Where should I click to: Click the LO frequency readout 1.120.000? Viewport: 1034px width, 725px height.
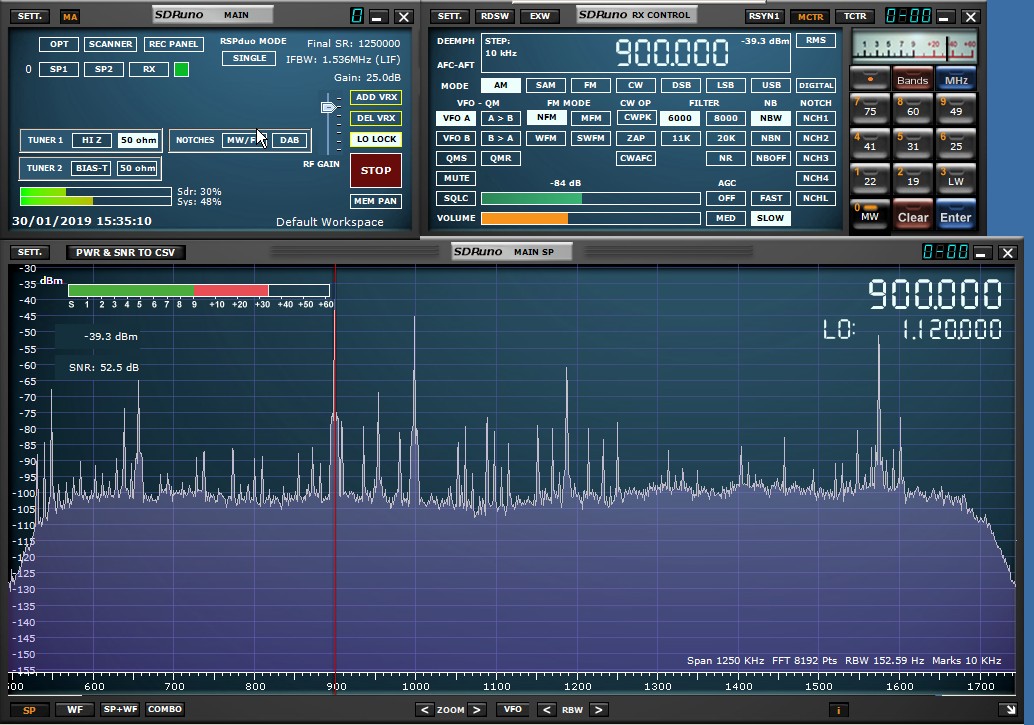[x=951, y=330]
